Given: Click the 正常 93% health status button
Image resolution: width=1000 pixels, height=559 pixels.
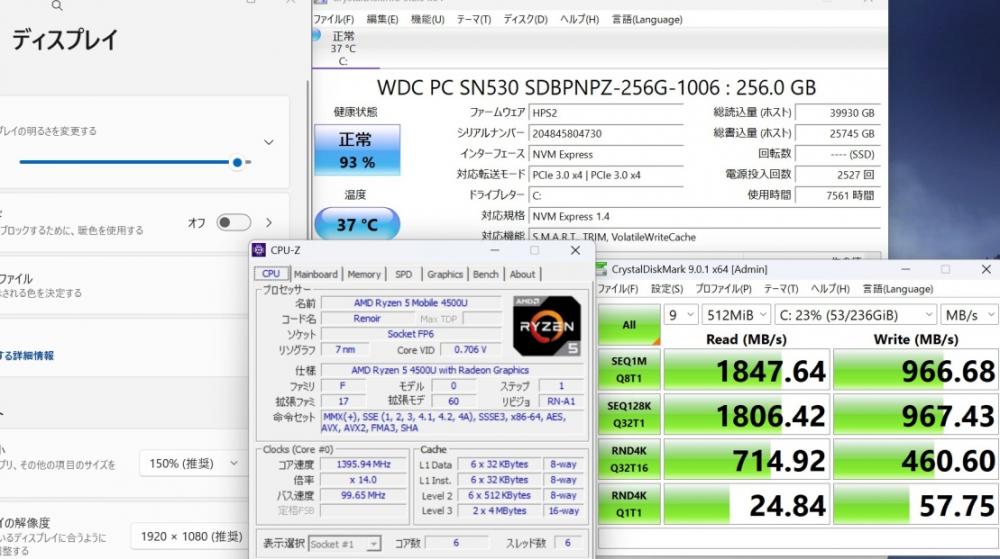Looking at the screenshot, I should coord(357,150).
